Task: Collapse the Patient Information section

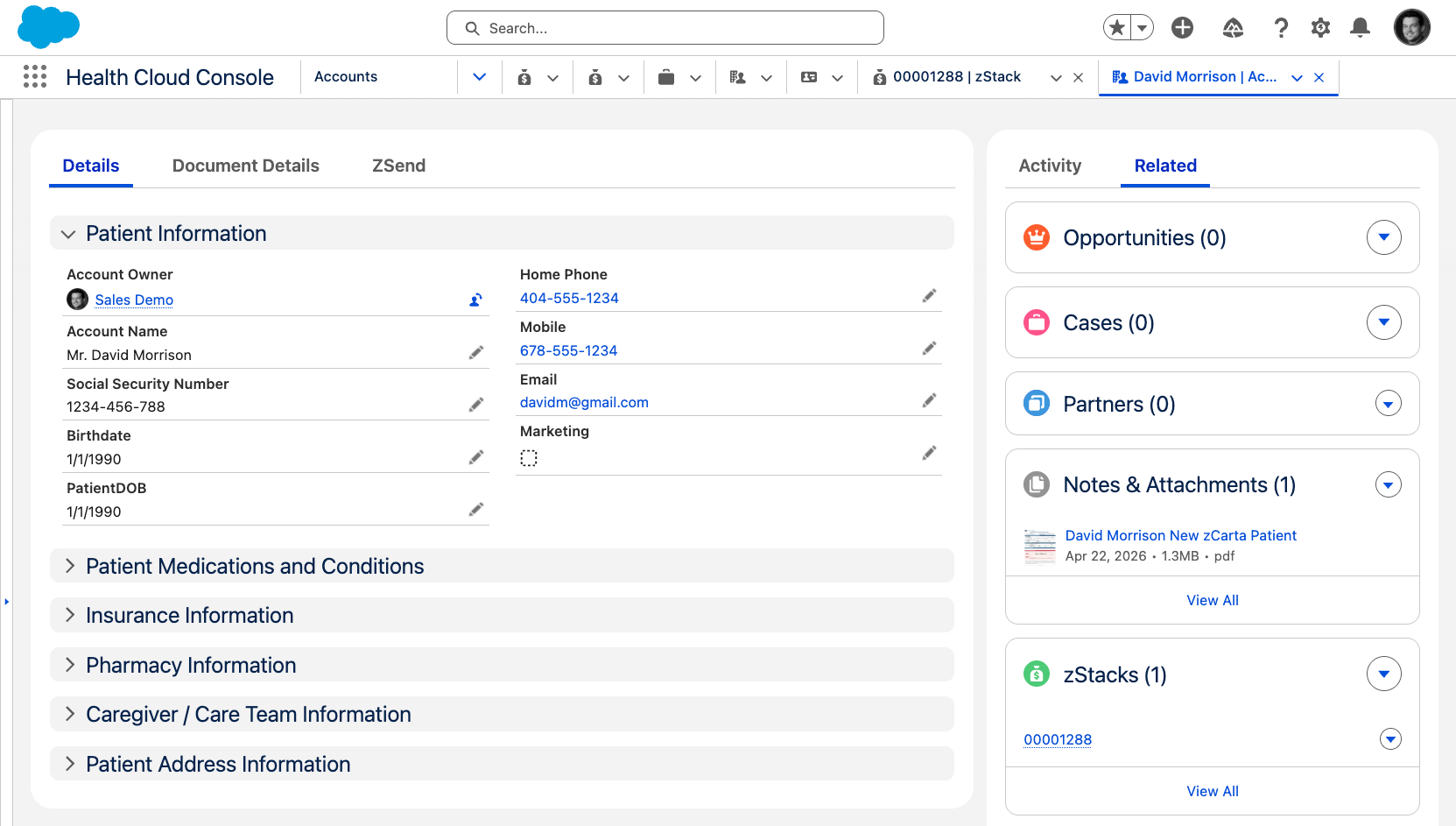Action: click(502, 234)
